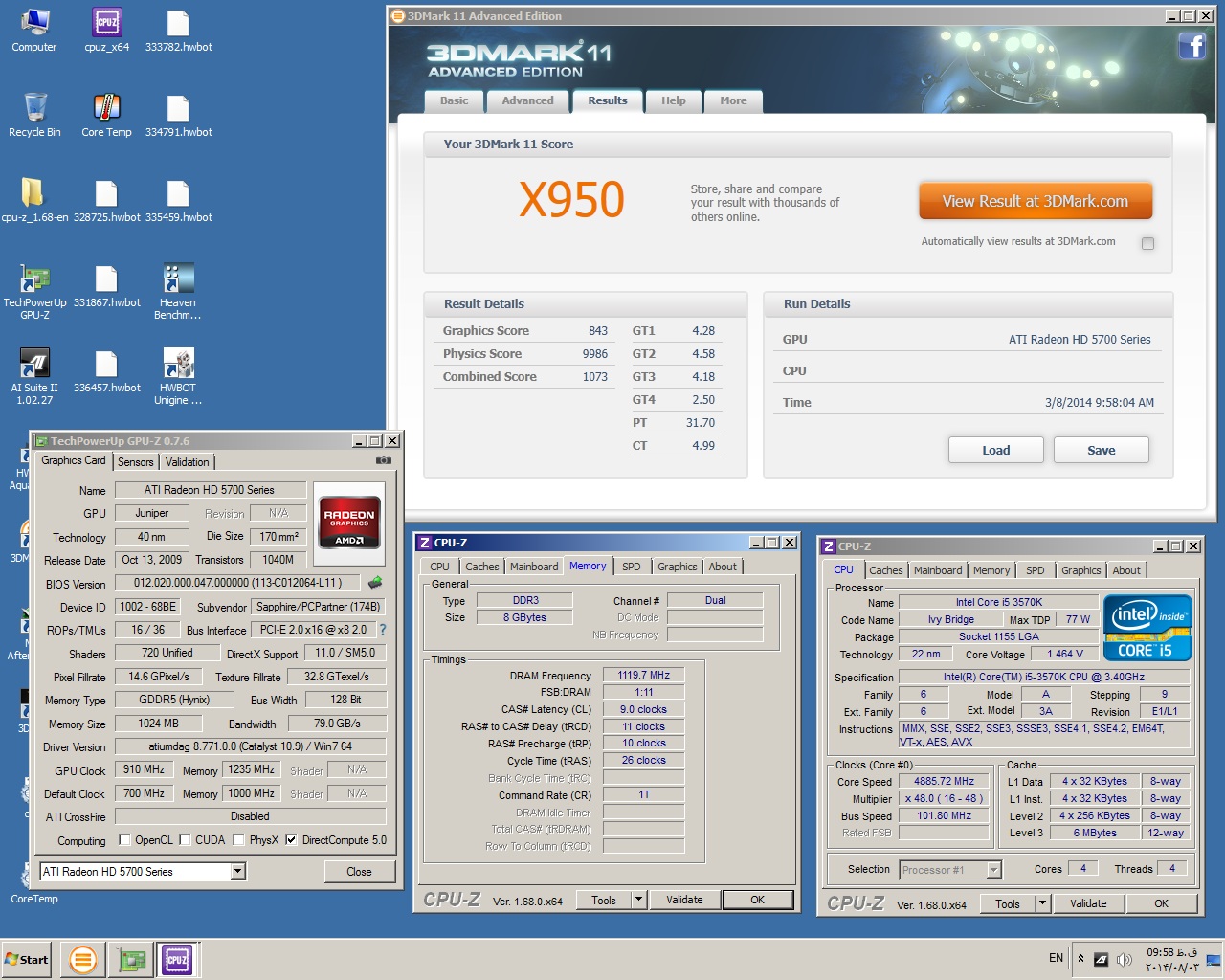The image size is (1225, 980).
Task: Click the GPU-Z screenshot camera icon
Action: coord(384,460)
